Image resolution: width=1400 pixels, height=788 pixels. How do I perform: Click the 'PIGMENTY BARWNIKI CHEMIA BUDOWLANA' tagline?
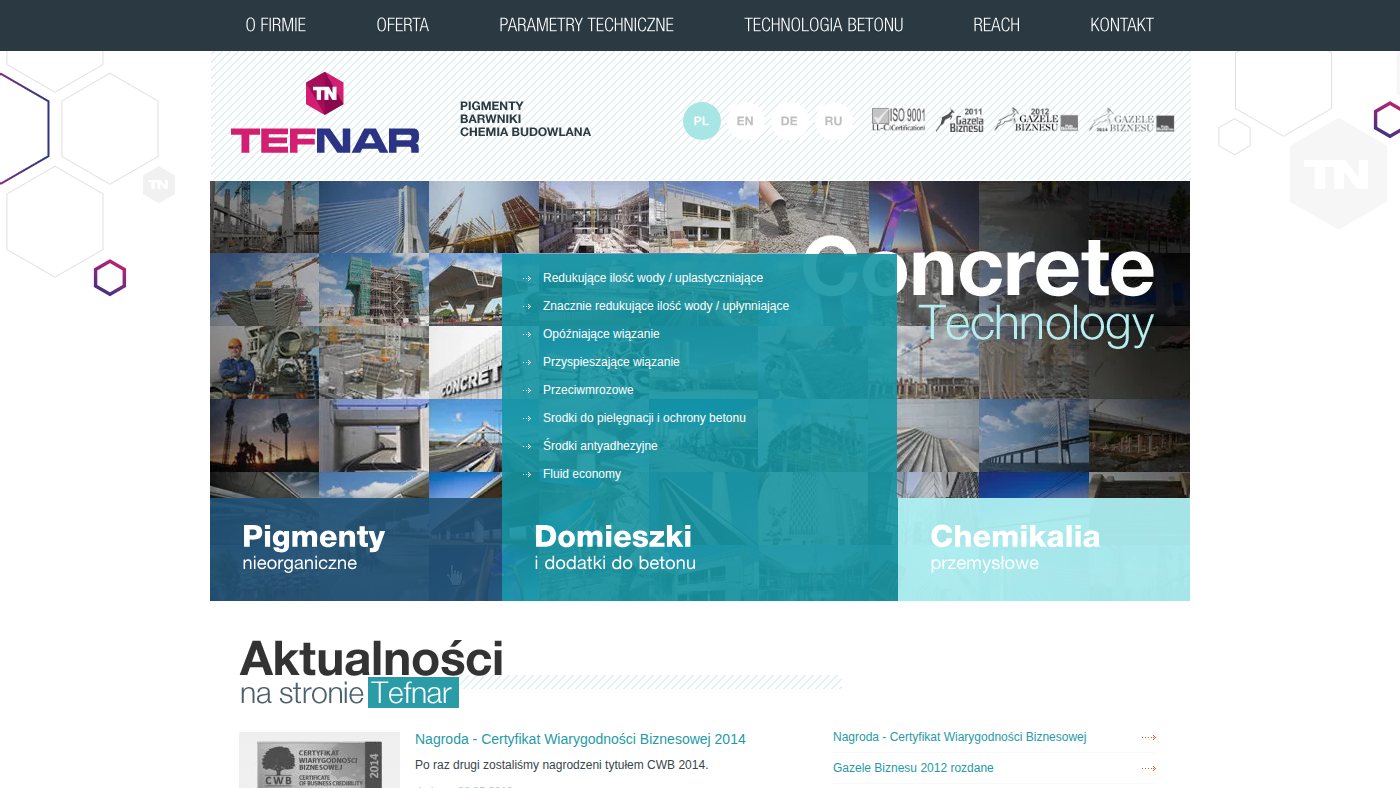pos(525,119)
